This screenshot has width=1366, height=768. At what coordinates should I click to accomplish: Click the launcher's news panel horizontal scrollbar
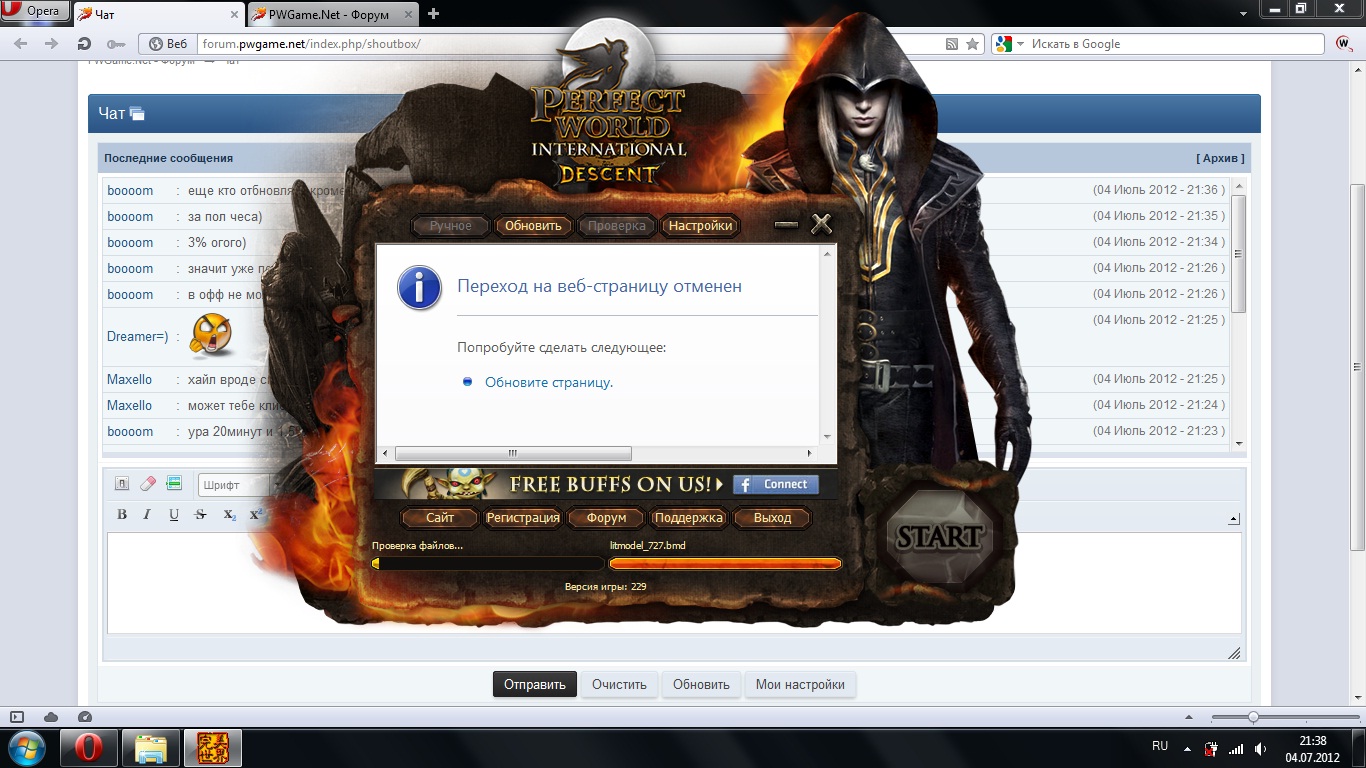pos(512,453)
